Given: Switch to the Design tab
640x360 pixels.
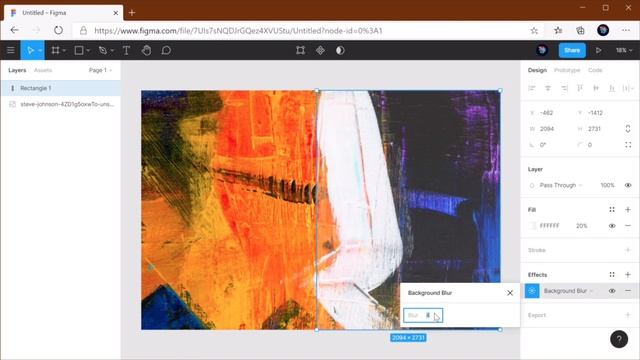Looking at the screenshot, I should click(537, 70).
